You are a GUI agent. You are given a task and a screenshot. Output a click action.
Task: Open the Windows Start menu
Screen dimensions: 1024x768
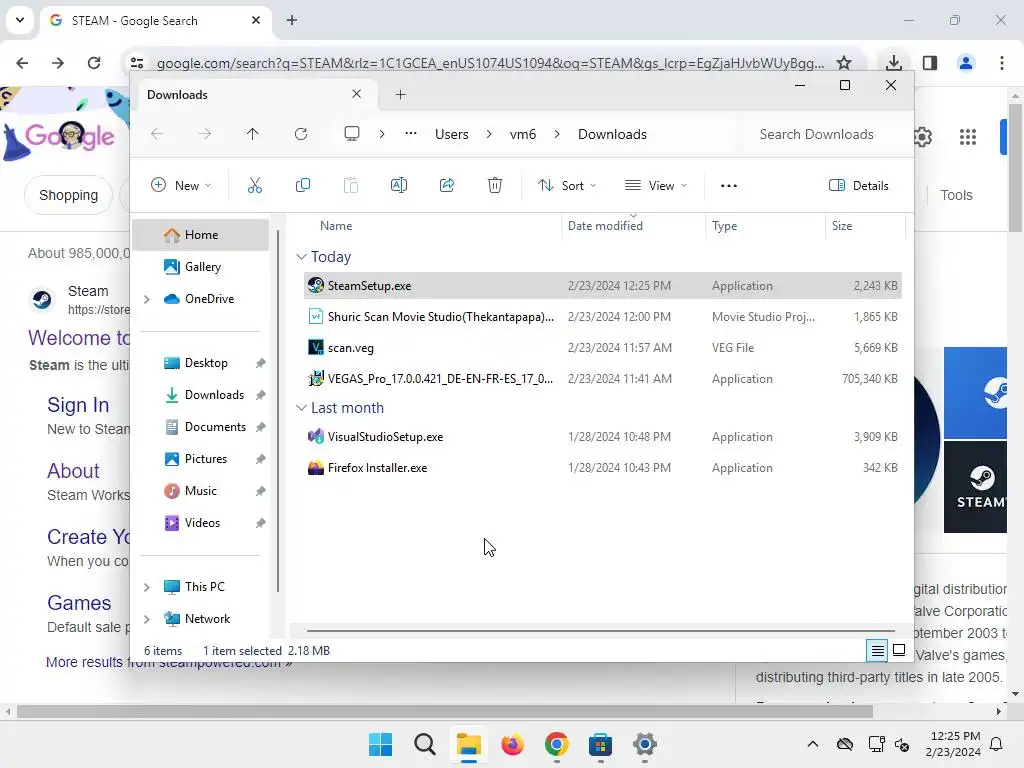tap(381, 744)
